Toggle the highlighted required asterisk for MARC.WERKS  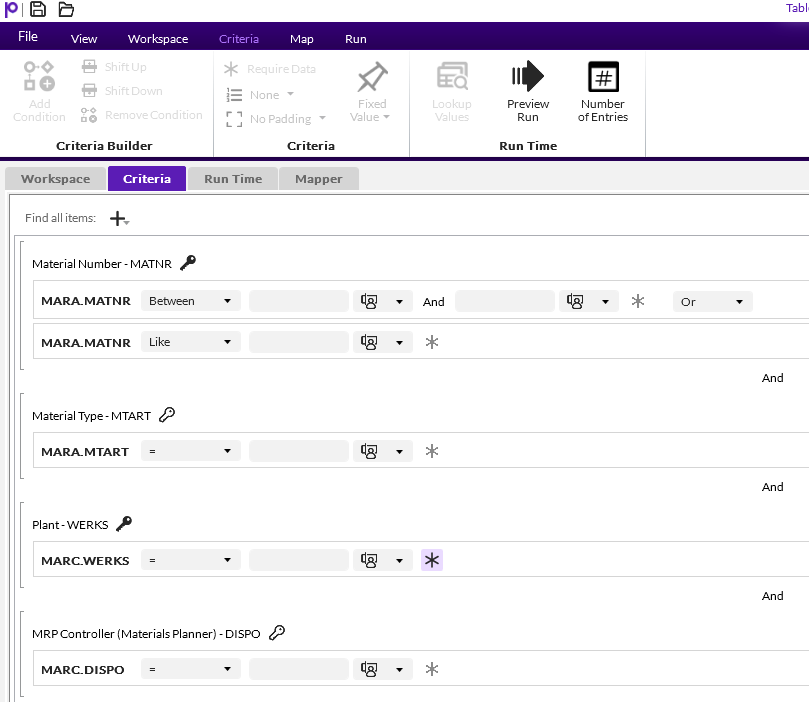click(x=432, y=560)
